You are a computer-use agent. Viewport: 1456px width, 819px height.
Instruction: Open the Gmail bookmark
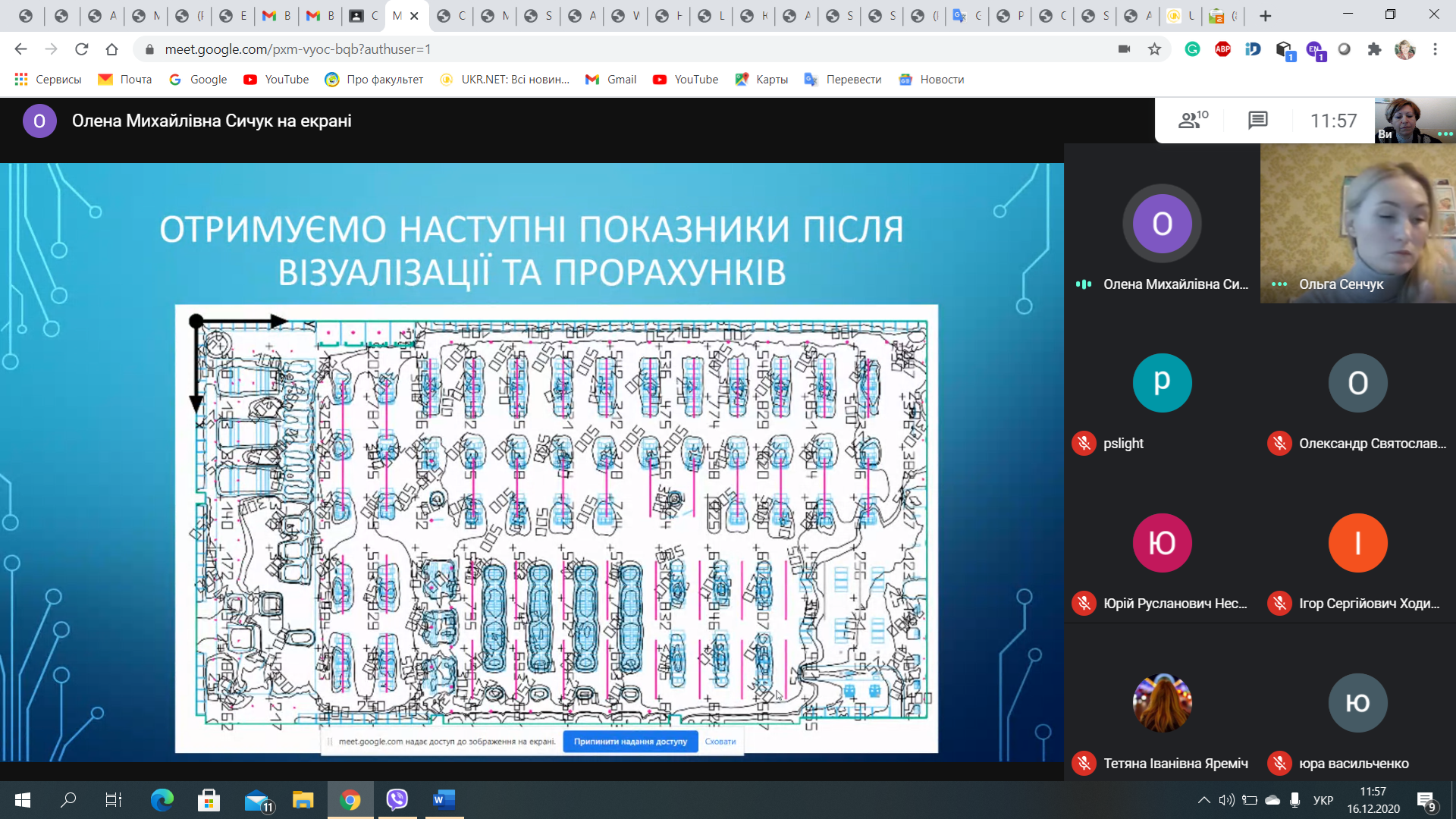611,80
